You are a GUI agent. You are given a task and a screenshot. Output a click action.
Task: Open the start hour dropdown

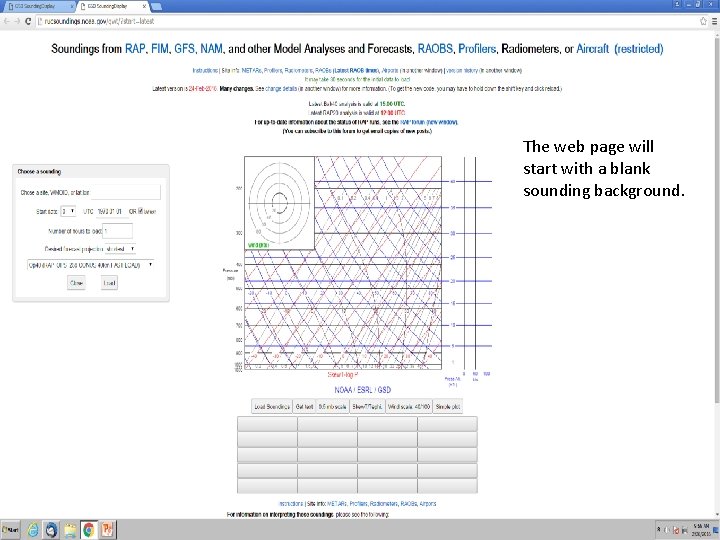coord(68,211)
